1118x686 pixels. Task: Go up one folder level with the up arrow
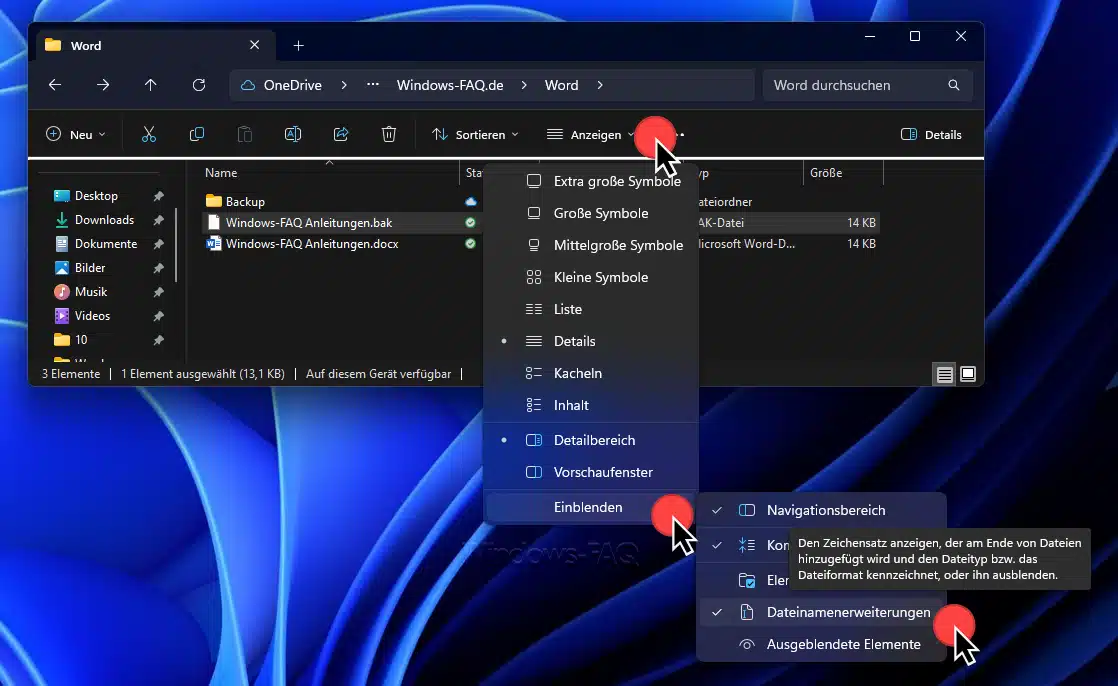pyautogui.click(x=151, y=85)
